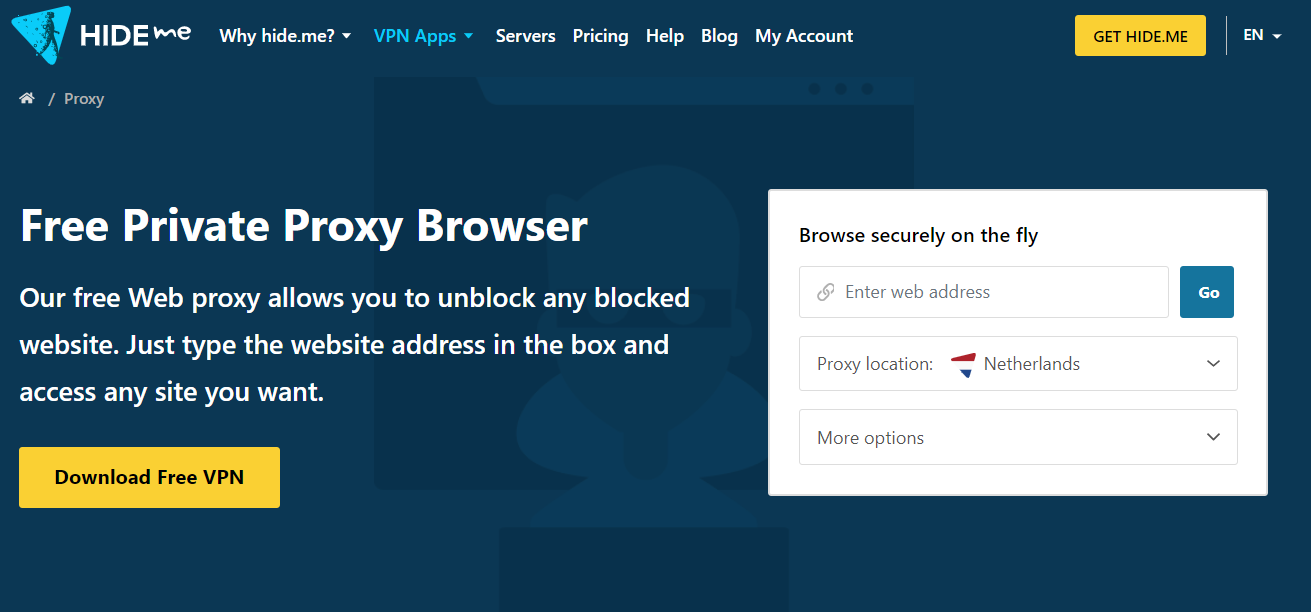Screen dimensions: 1311x612
Task: Click the link icon in address field
Action: coord(826,292)
